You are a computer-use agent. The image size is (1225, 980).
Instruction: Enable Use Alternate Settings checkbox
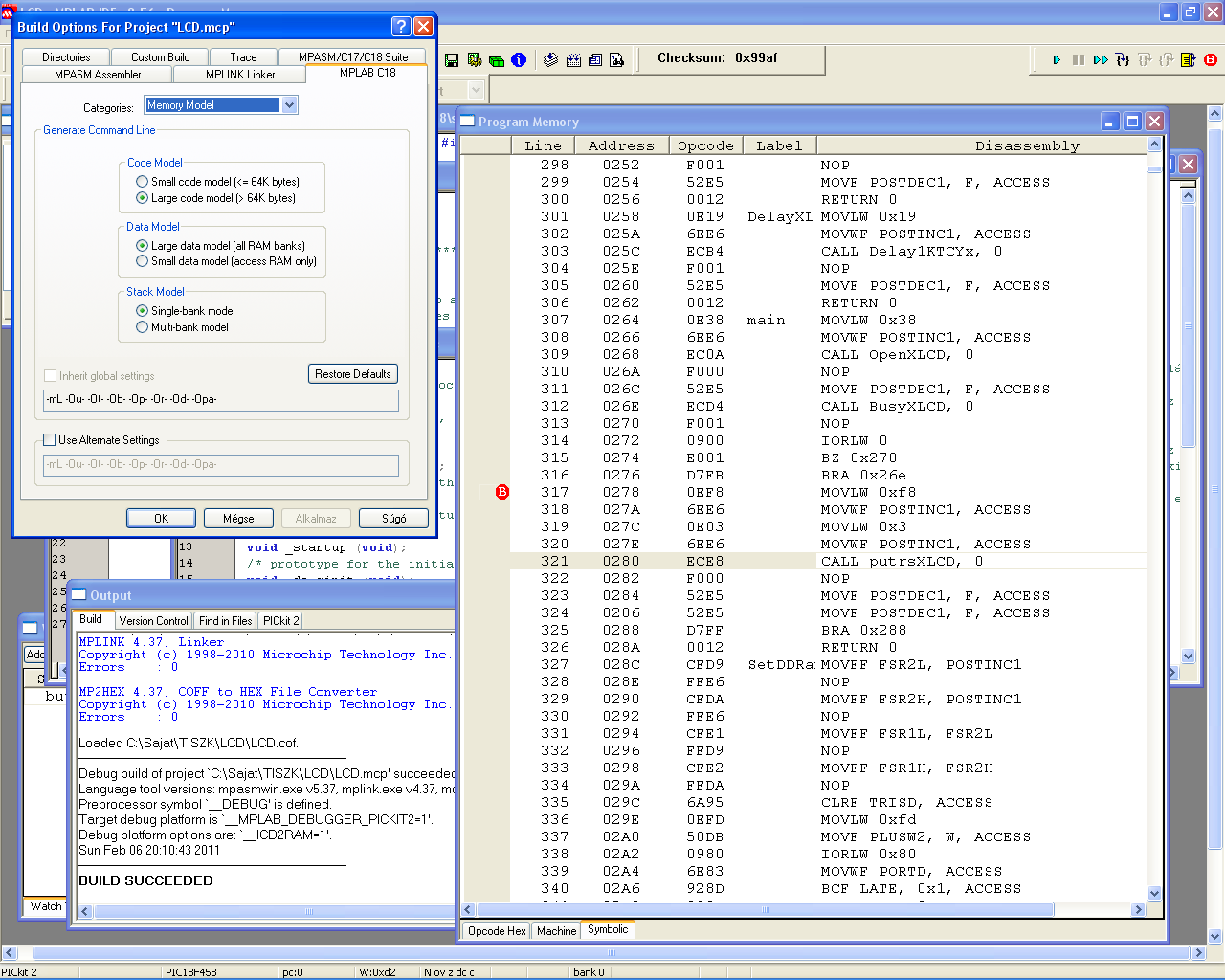50,440
